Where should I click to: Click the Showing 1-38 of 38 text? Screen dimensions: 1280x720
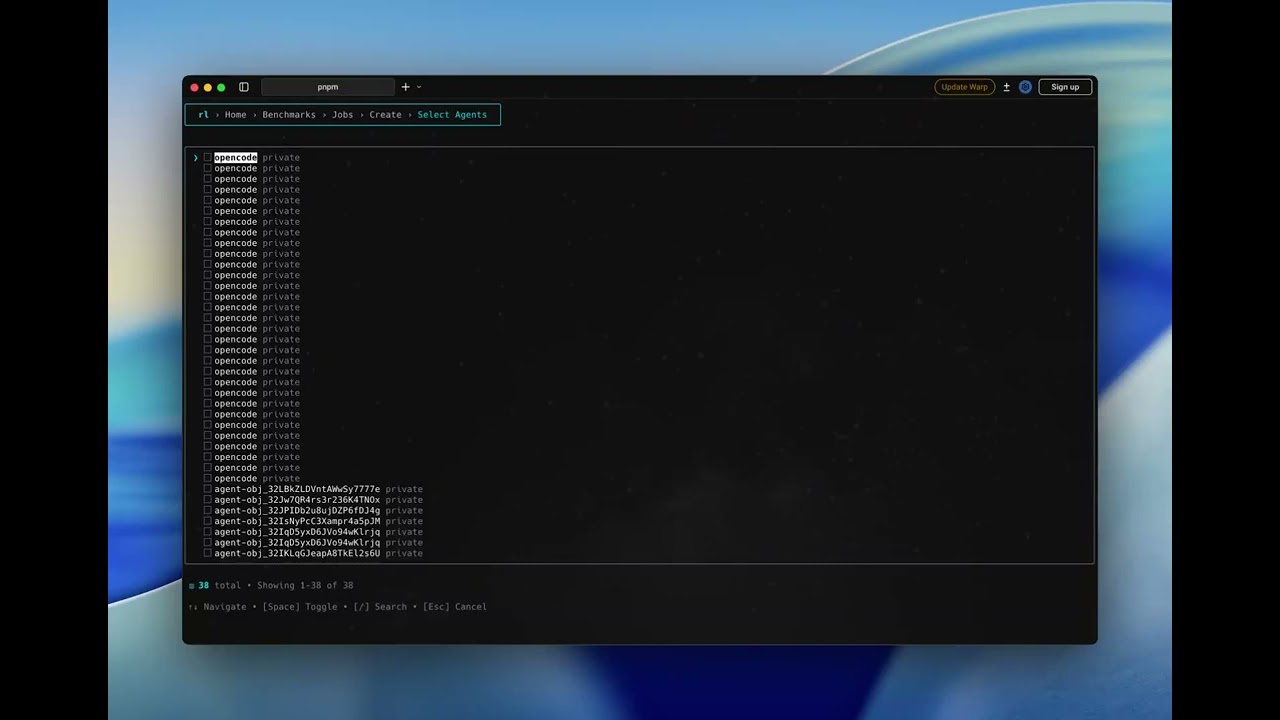coord(305,586)
